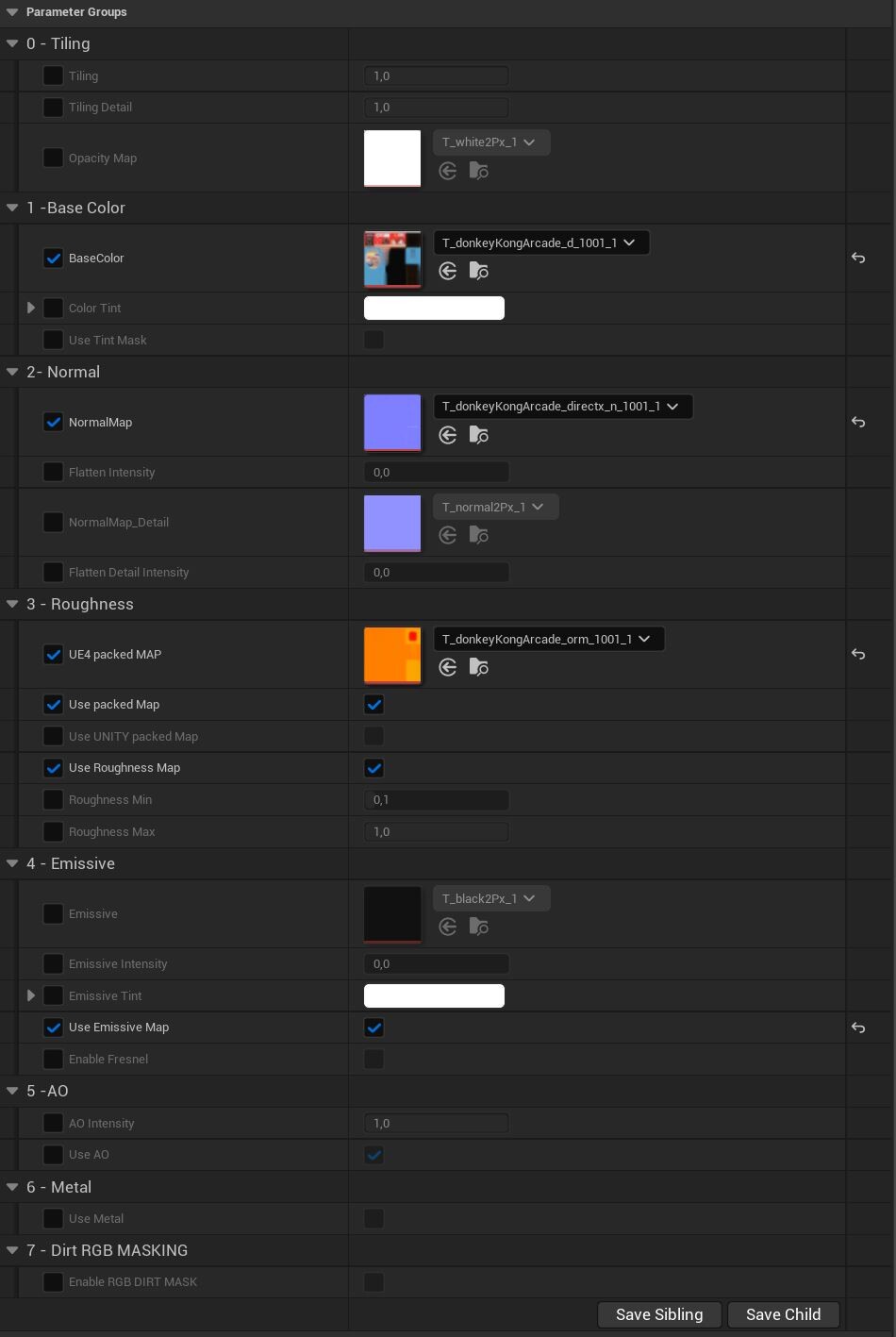The width and height of the screenshot is (896, 1337).
Task: Collapse the 7 - Dirt RGB MASKING group
Action: pyautogui.click(x=12, y=1250)
